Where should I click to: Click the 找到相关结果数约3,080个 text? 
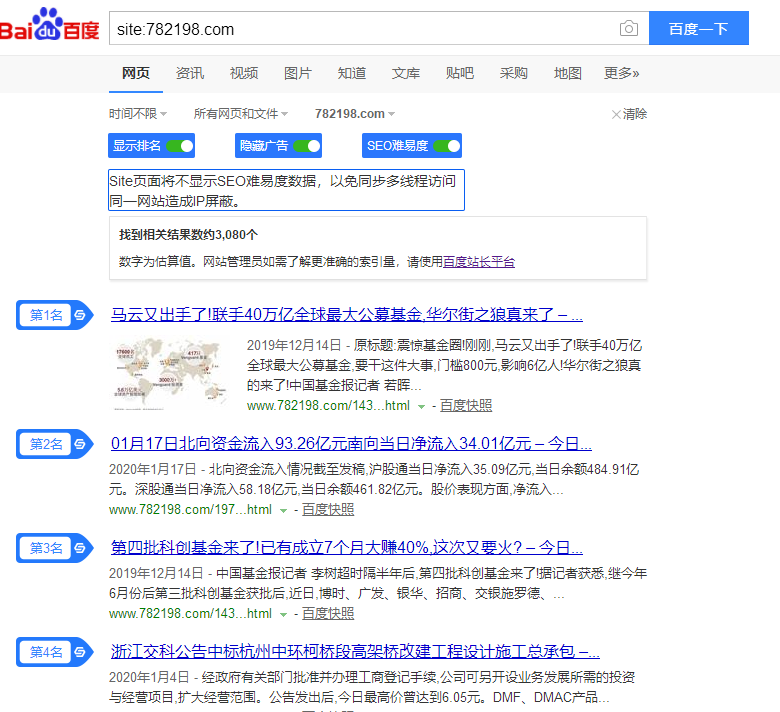pyautogui.click(x=188, y=234)
